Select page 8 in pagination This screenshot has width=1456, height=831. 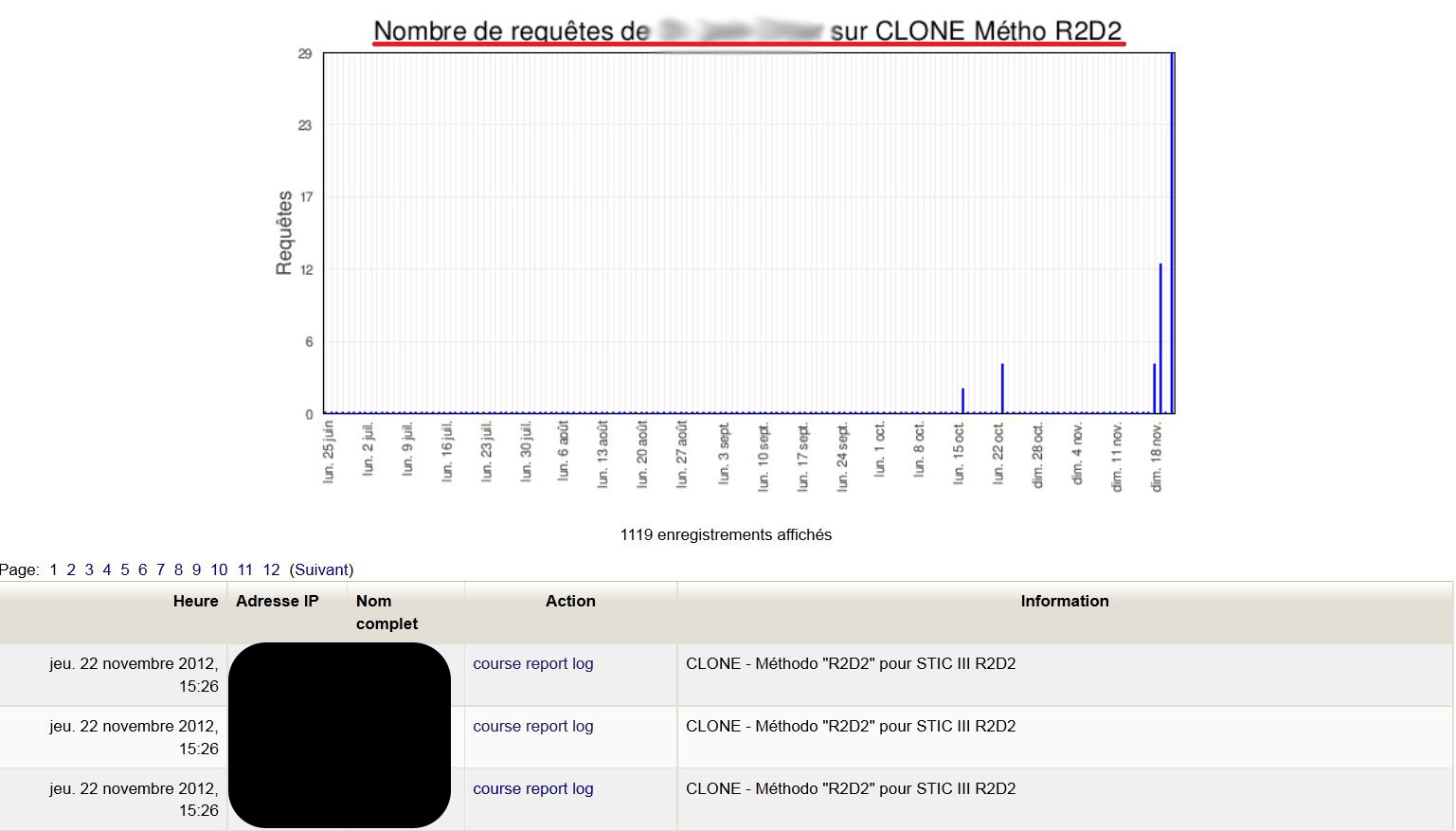[178, 569]
